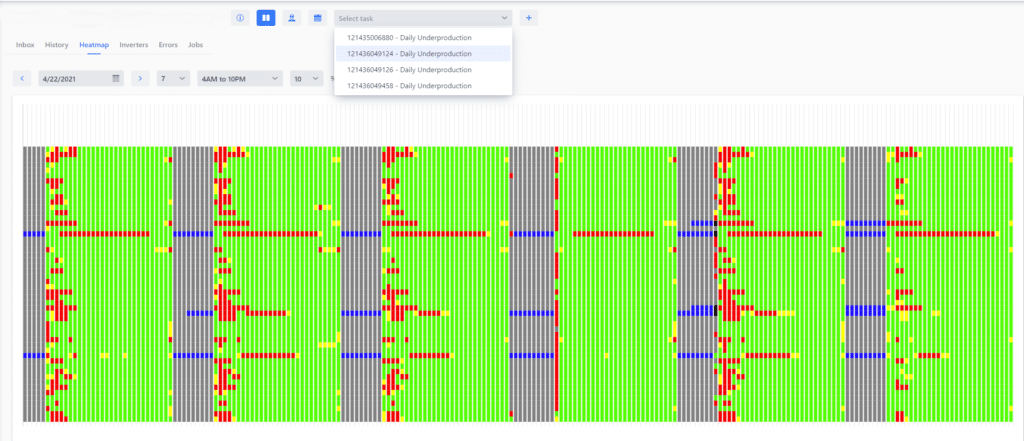Screen dimensions: 1024x441
Task: Open the 4AM to 10PM time range dropdown
Action: click(240, 78)
